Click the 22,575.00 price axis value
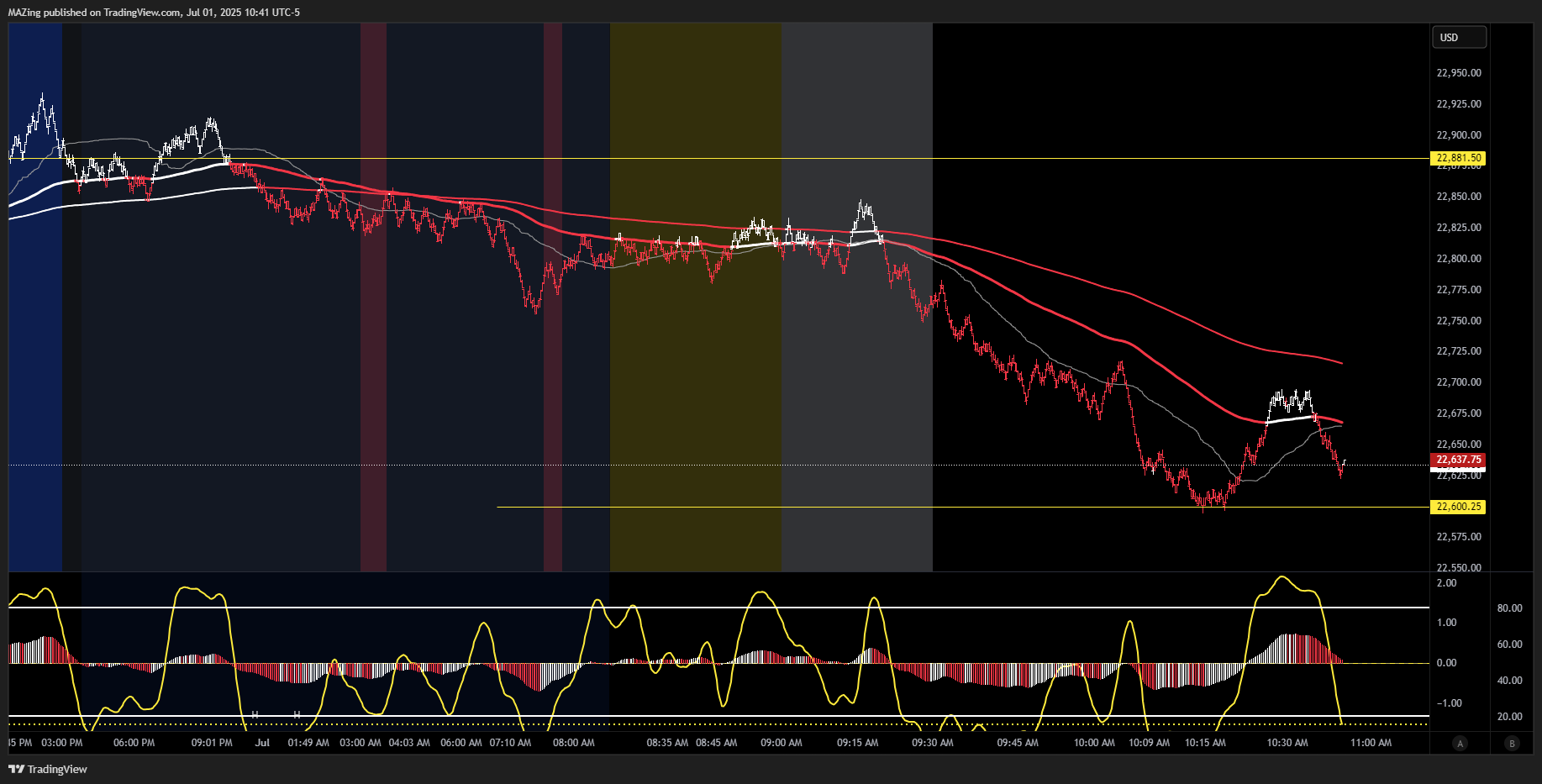 (1459, 537)
